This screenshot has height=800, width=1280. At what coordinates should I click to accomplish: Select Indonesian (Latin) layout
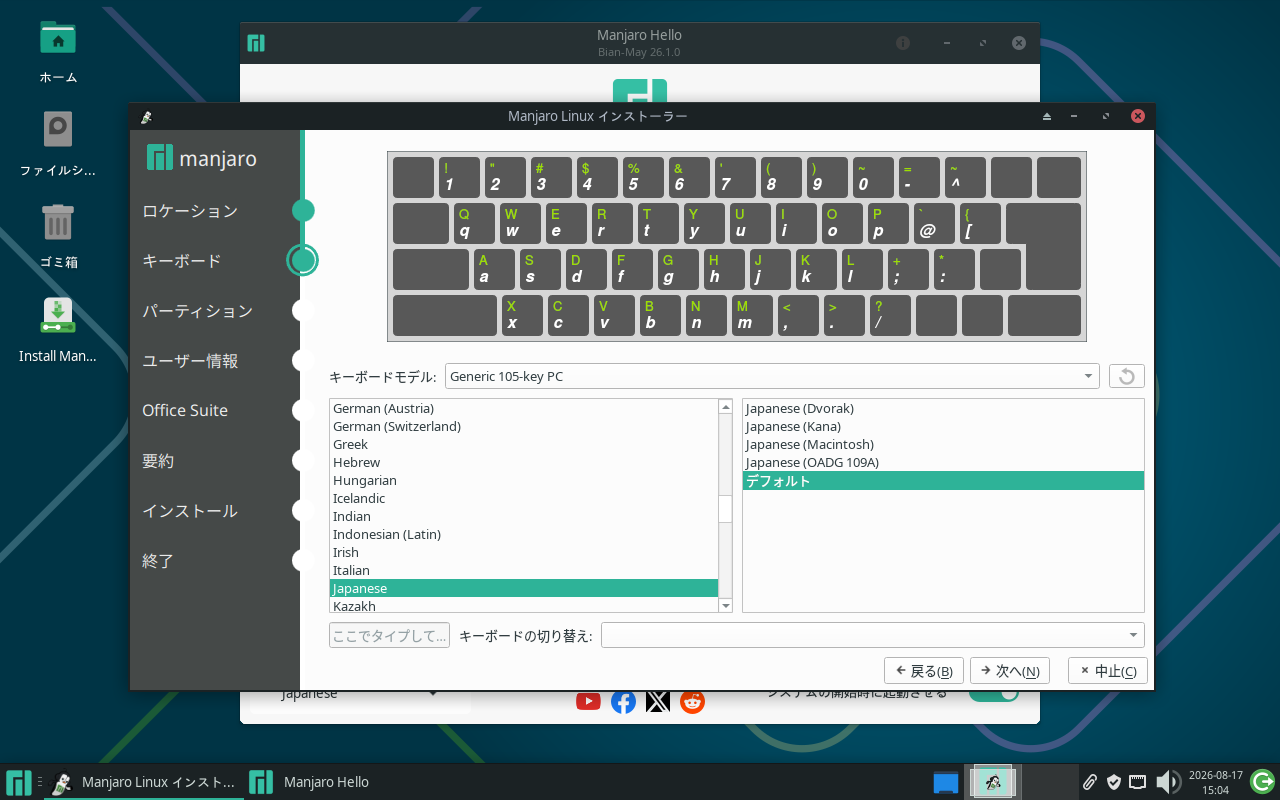tap(524, 534)
